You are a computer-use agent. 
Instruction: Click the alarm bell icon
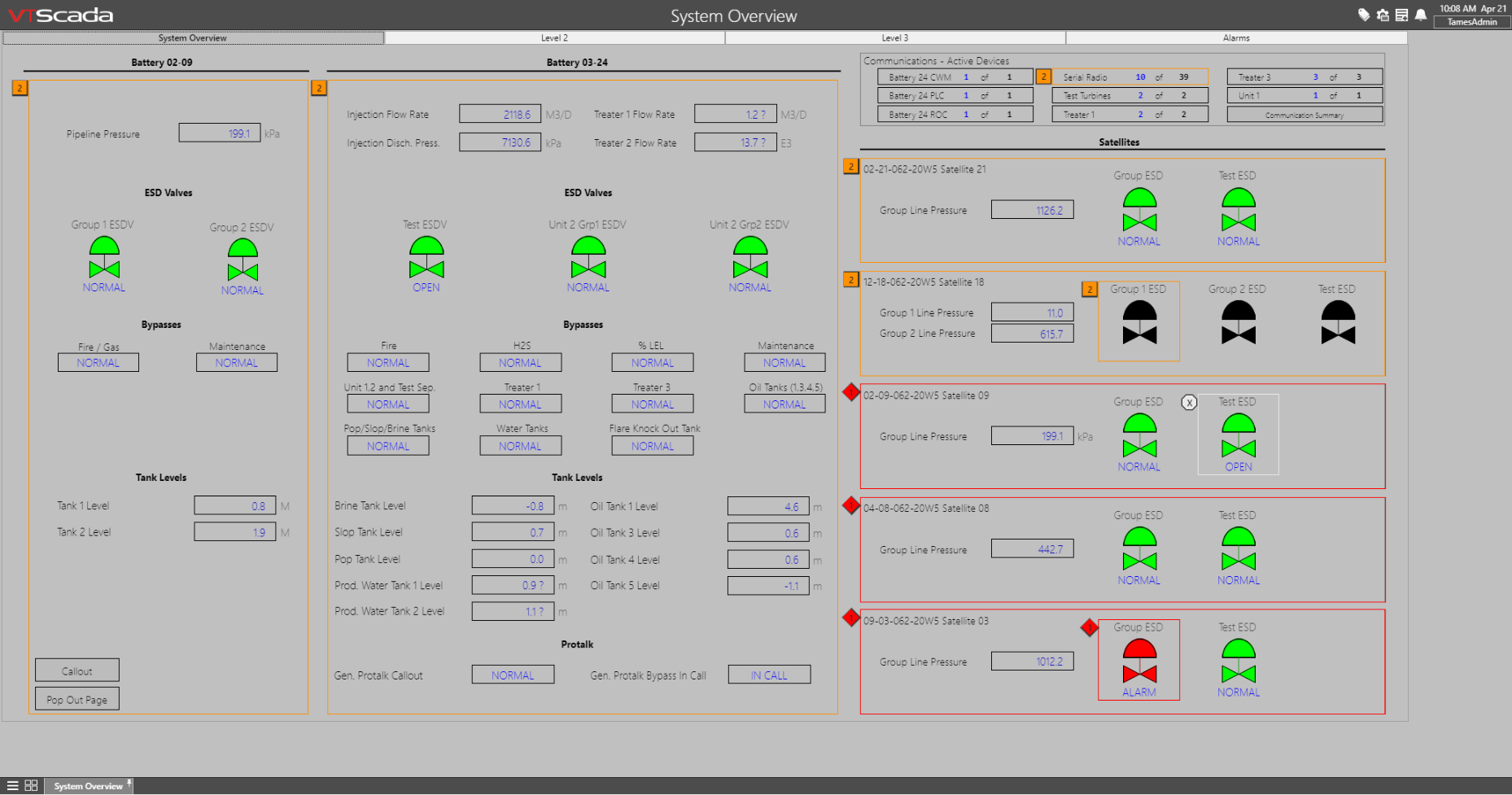pos(1421,15)
